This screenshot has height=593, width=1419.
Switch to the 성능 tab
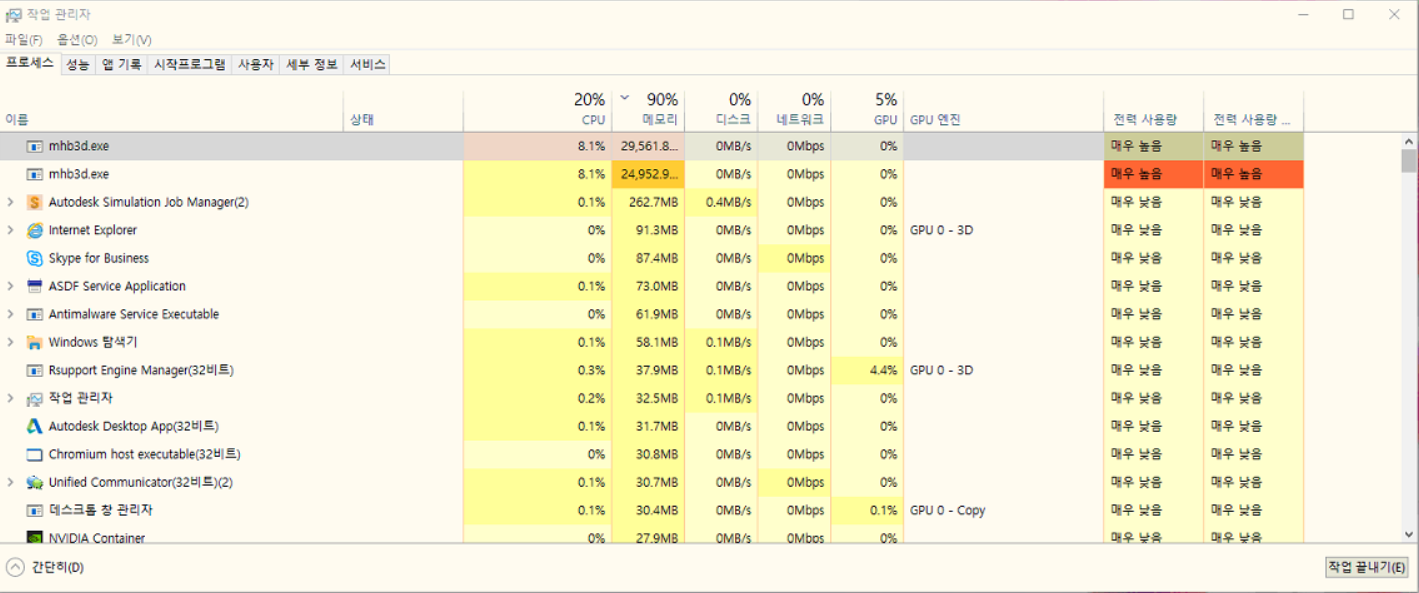tap(77, 64)
